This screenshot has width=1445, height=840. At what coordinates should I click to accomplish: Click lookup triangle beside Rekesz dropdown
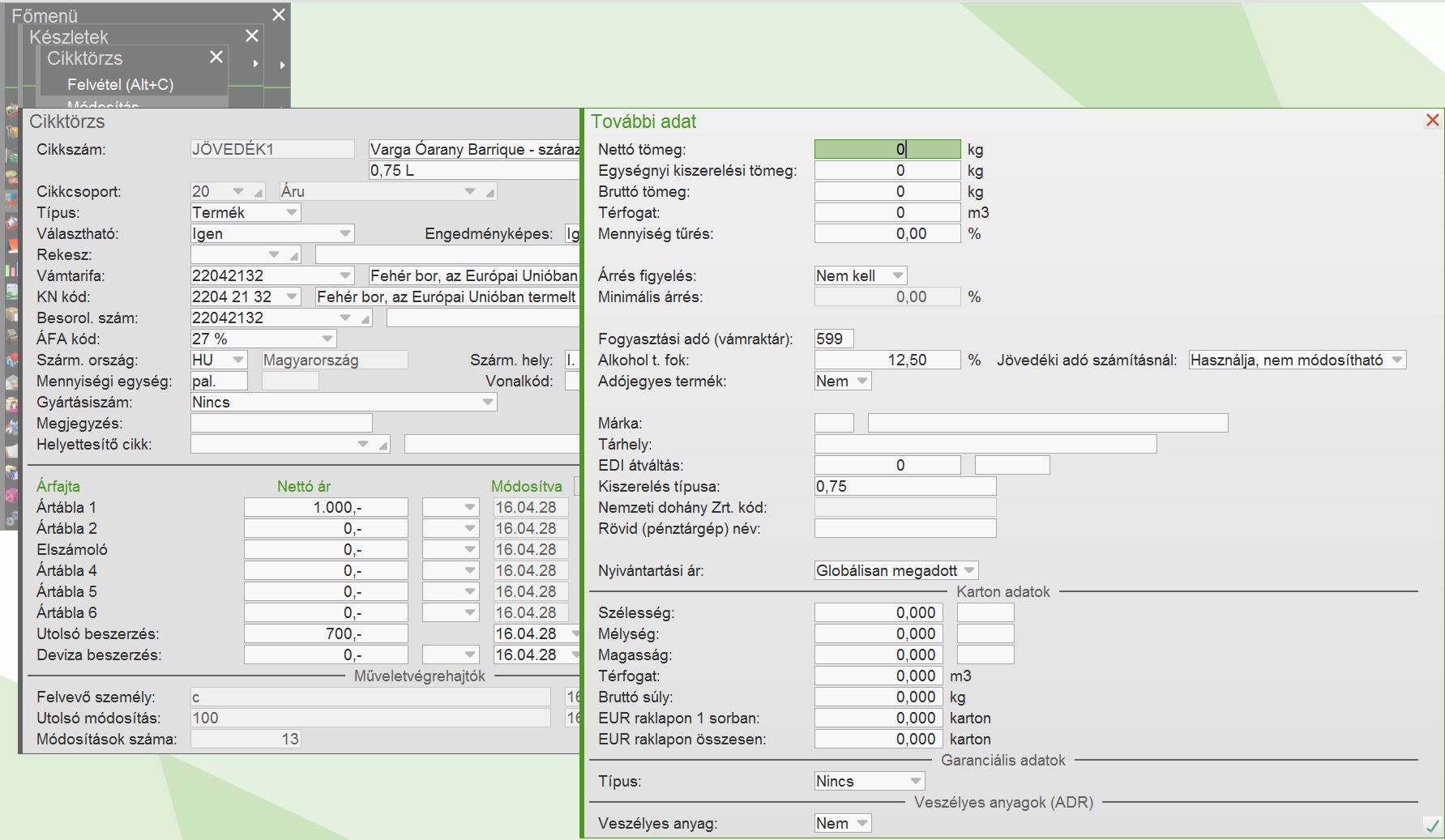coord(294,256)
